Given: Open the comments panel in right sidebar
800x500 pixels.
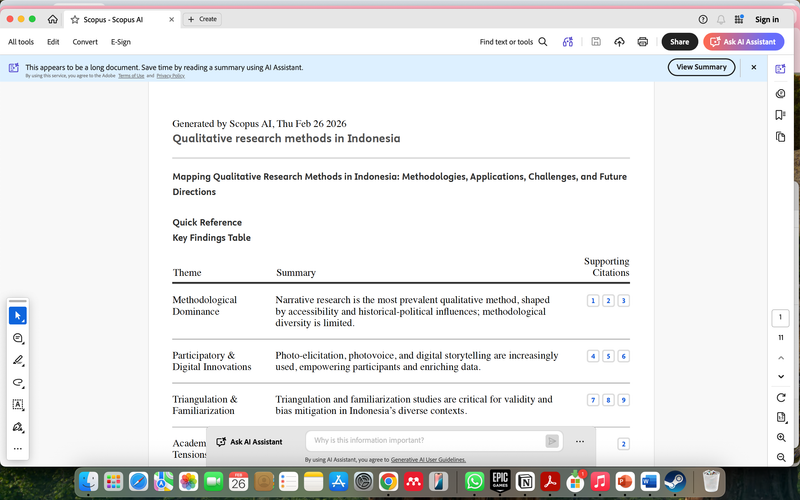Looking at the screenshot, I should click(780, 93).
